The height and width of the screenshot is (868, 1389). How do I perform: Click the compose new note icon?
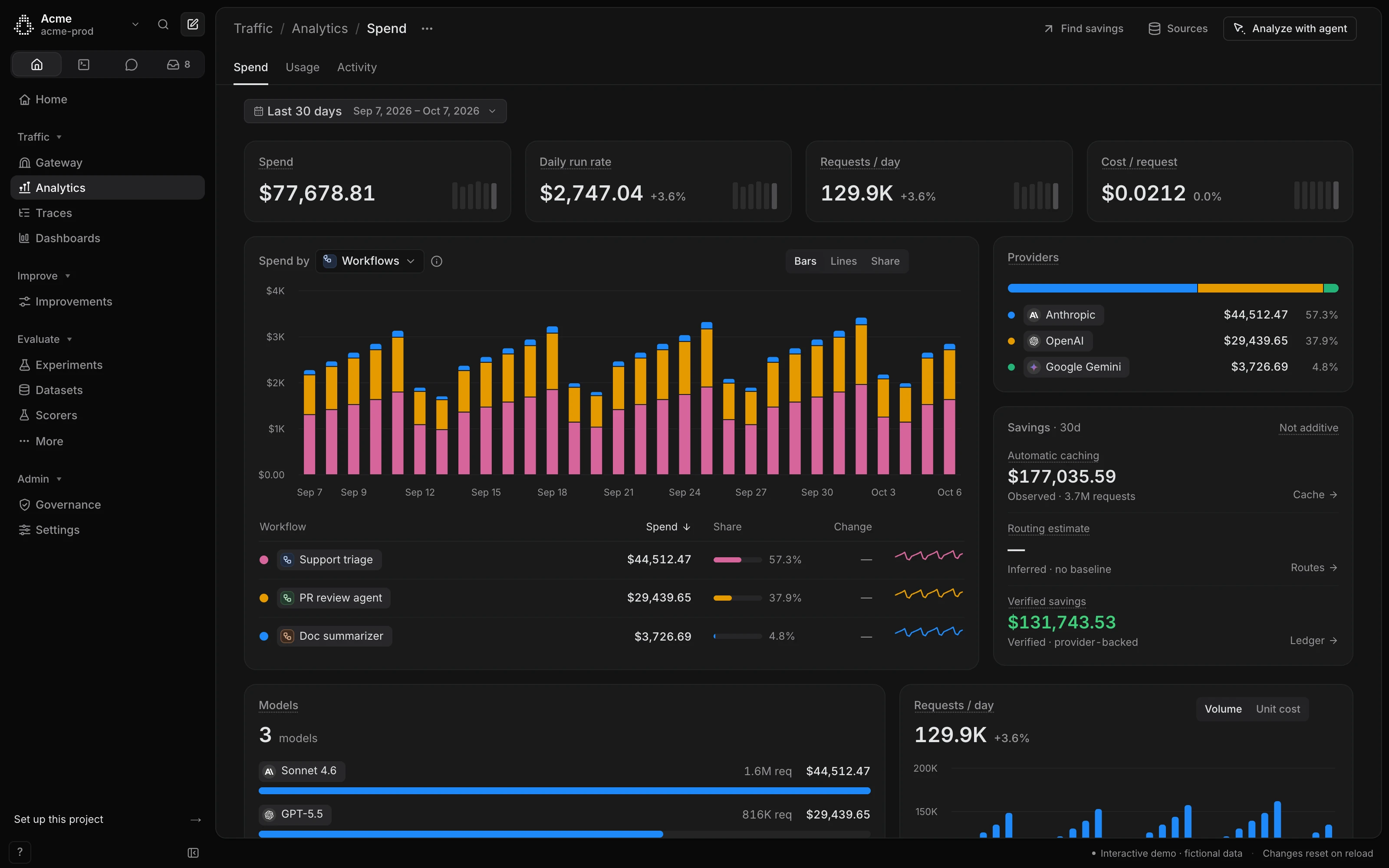point(193,24)
